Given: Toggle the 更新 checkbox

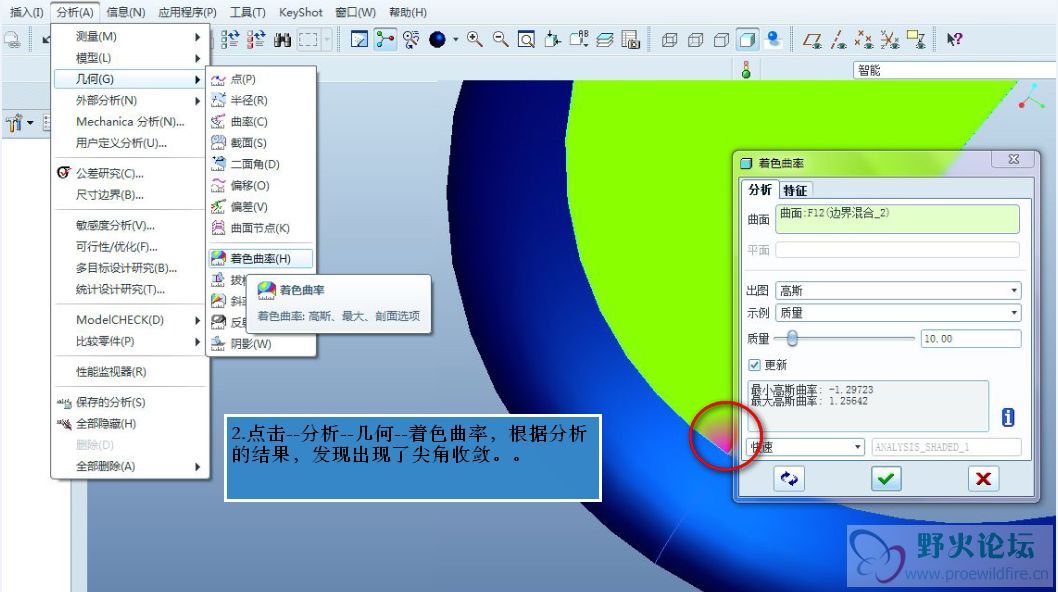Looking at the screenshot, I should coord(754,365).
